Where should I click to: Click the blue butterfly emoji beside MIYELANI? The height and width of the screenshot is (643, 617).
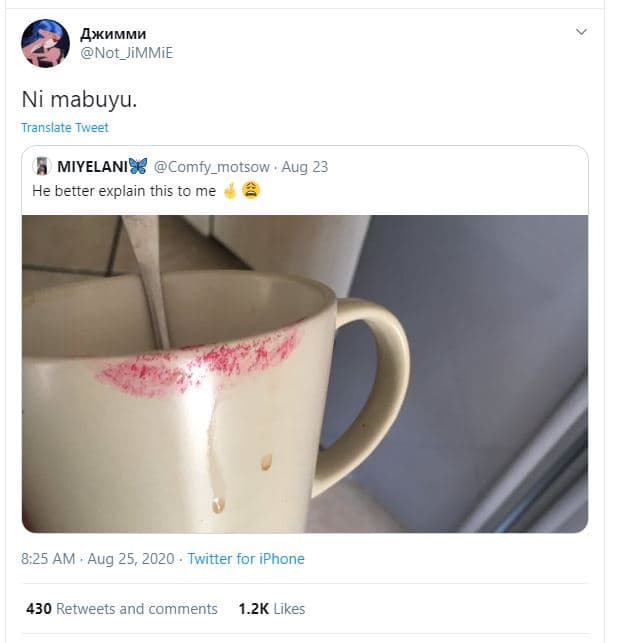tap(138, 166)
